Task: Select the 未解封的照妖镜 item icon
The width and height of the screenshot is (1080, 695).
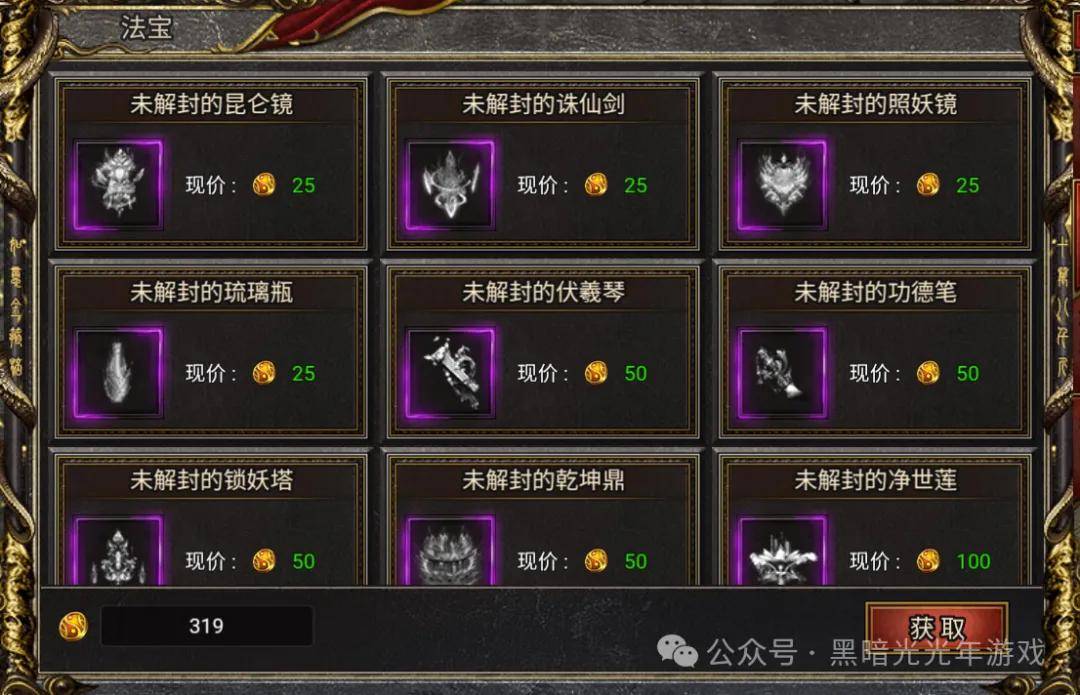Action: click(x=782, y=185)
